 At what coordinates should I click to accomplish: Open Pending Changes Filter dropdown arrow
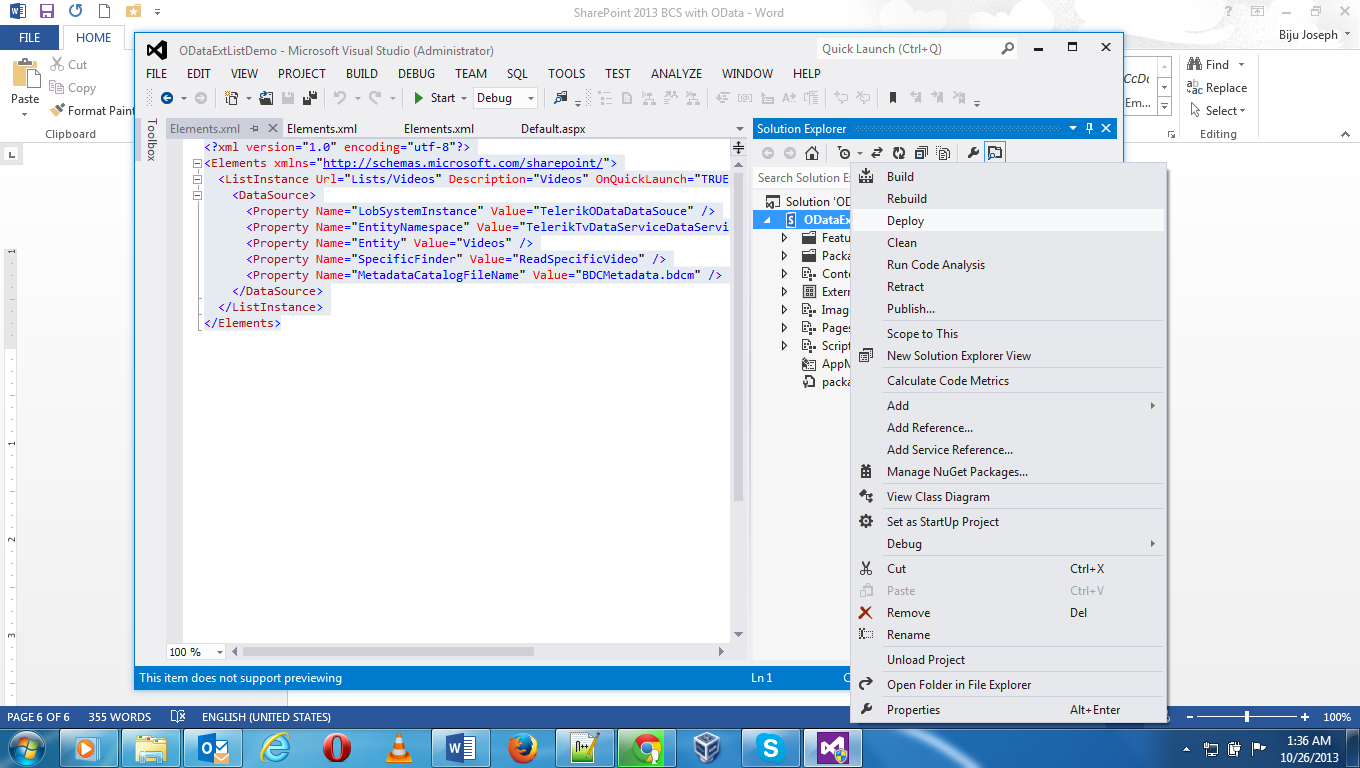860,153
